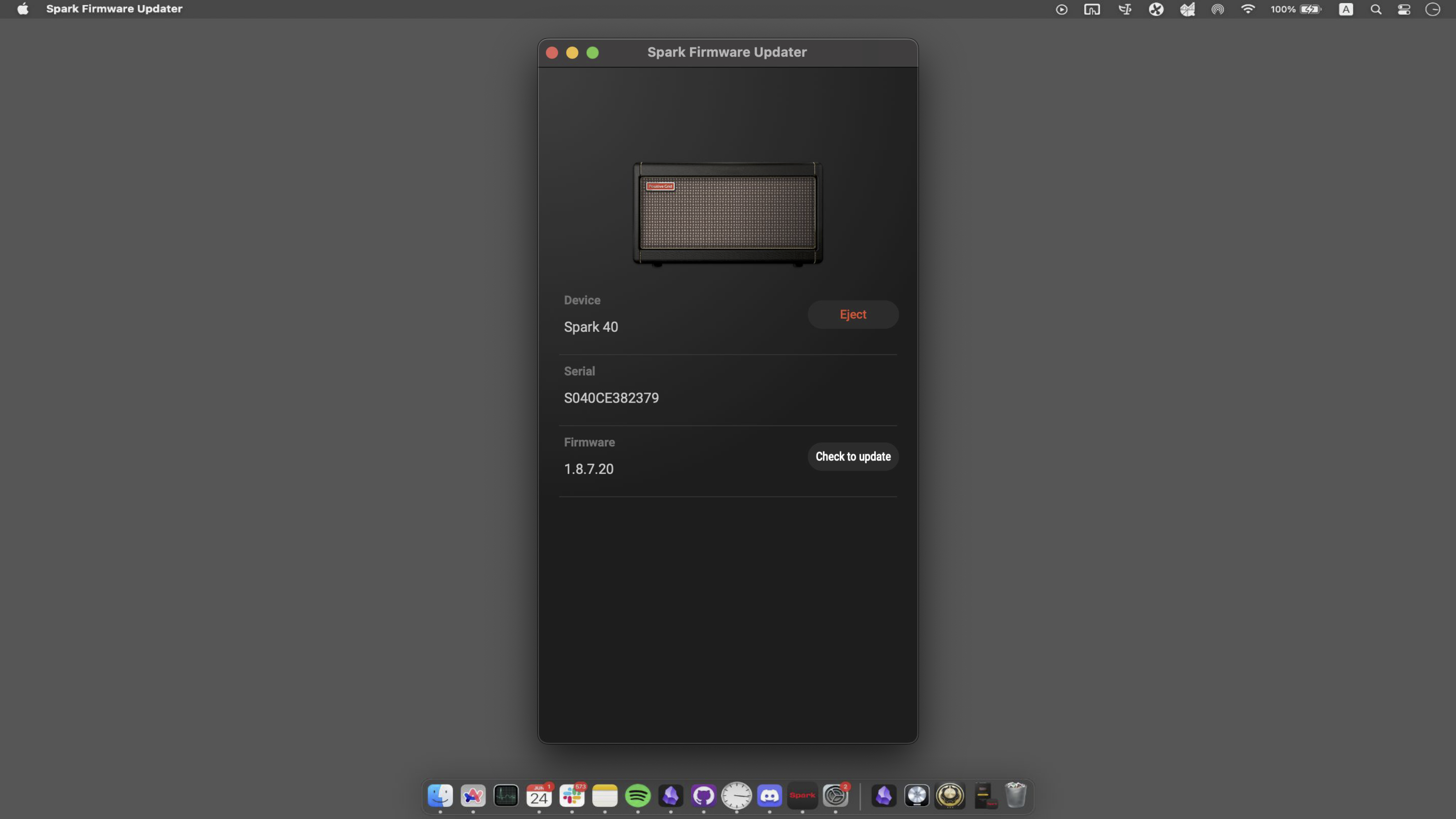1456x819 pixels.
Task: Open Slack from the Dock
Action: (x=572, y=796)
